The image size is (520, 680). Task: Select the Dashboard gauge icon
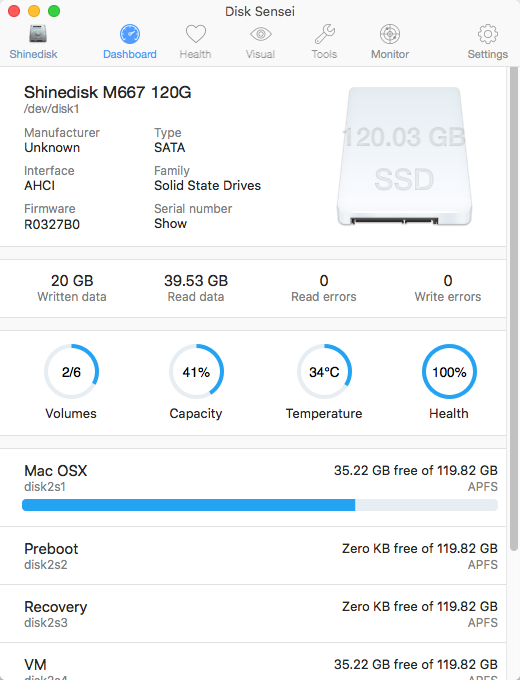(130, 34)
